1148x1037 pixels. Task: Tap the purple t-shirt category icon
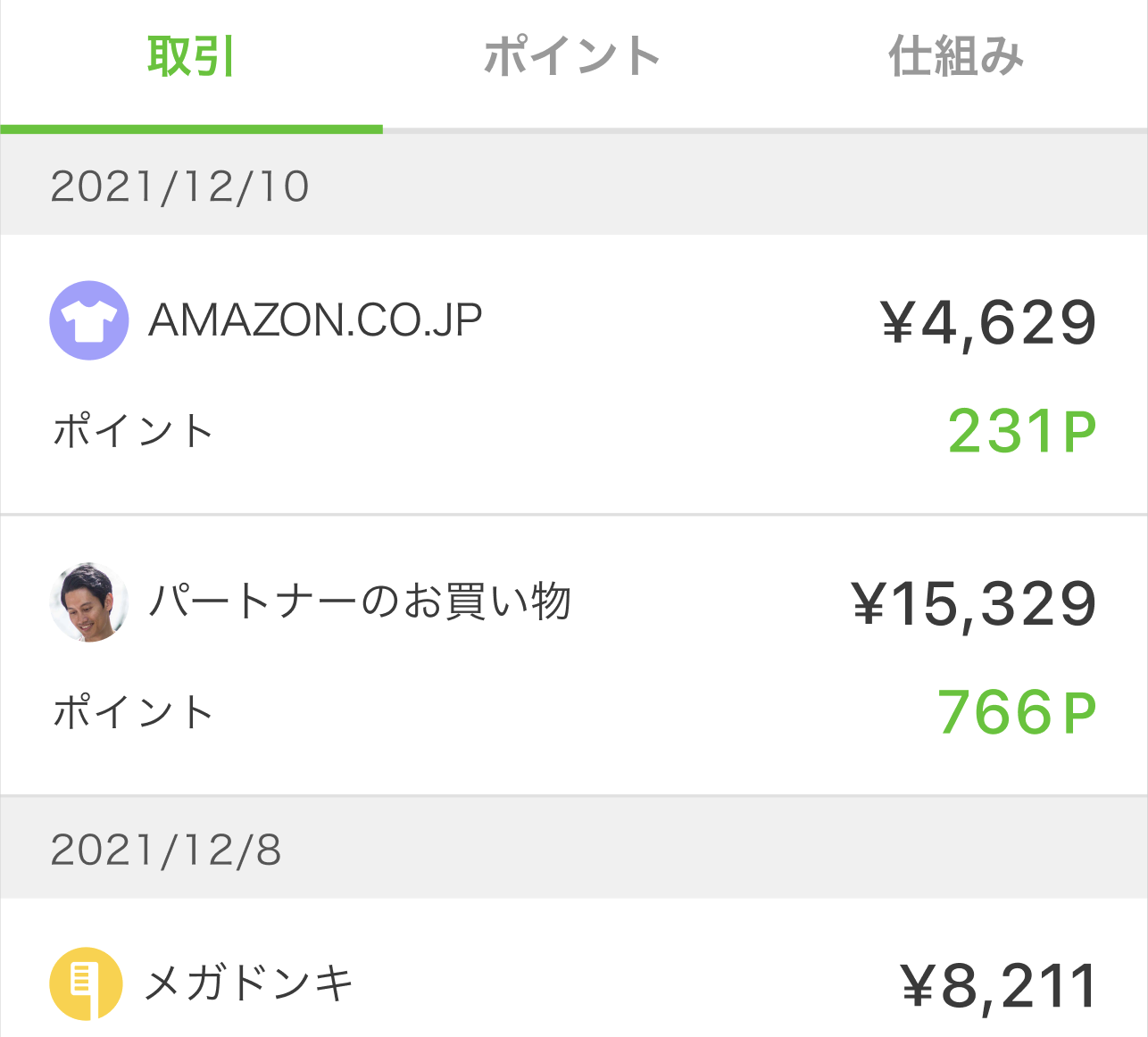coord(88,320)
